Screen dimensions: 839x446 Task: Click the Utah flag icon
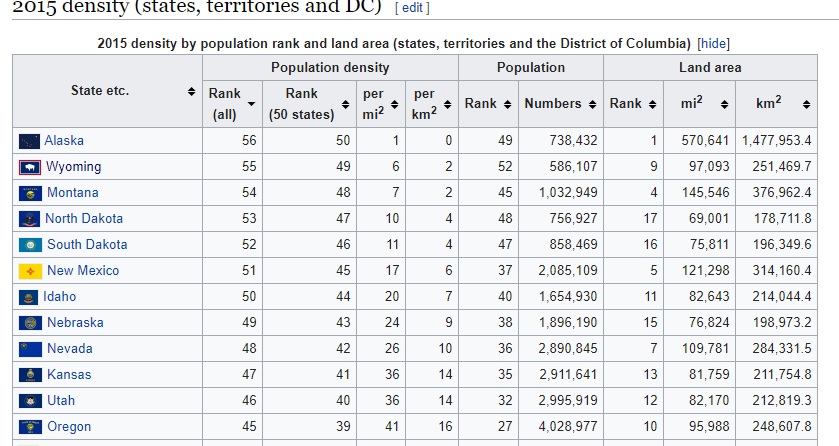[x=30, y=401]
